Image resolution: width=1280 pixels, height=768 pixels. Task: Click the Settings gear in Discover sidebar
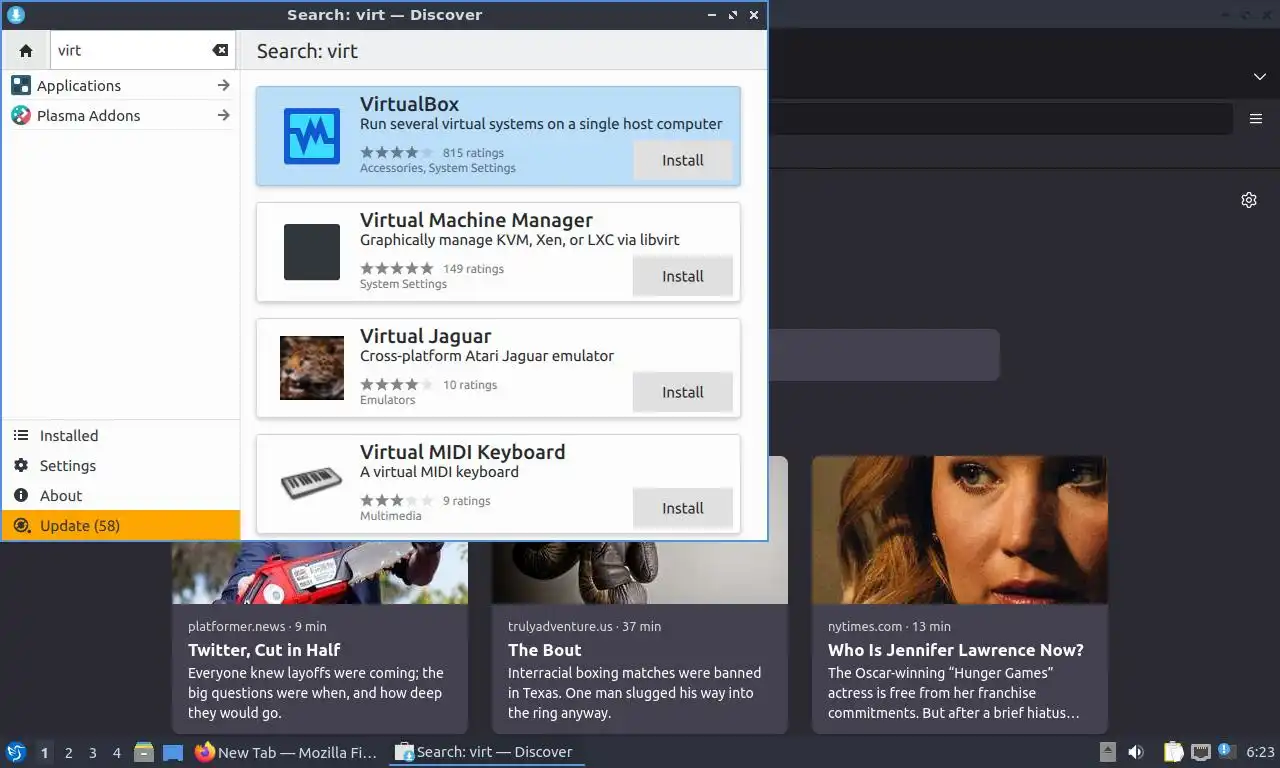click(x=21, y=465)
